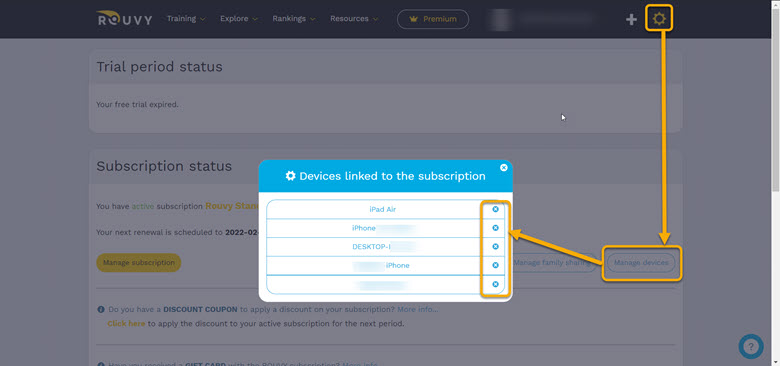Click the ROUVY logo
This screenshot has height=366, width=780.
(124, 19)
